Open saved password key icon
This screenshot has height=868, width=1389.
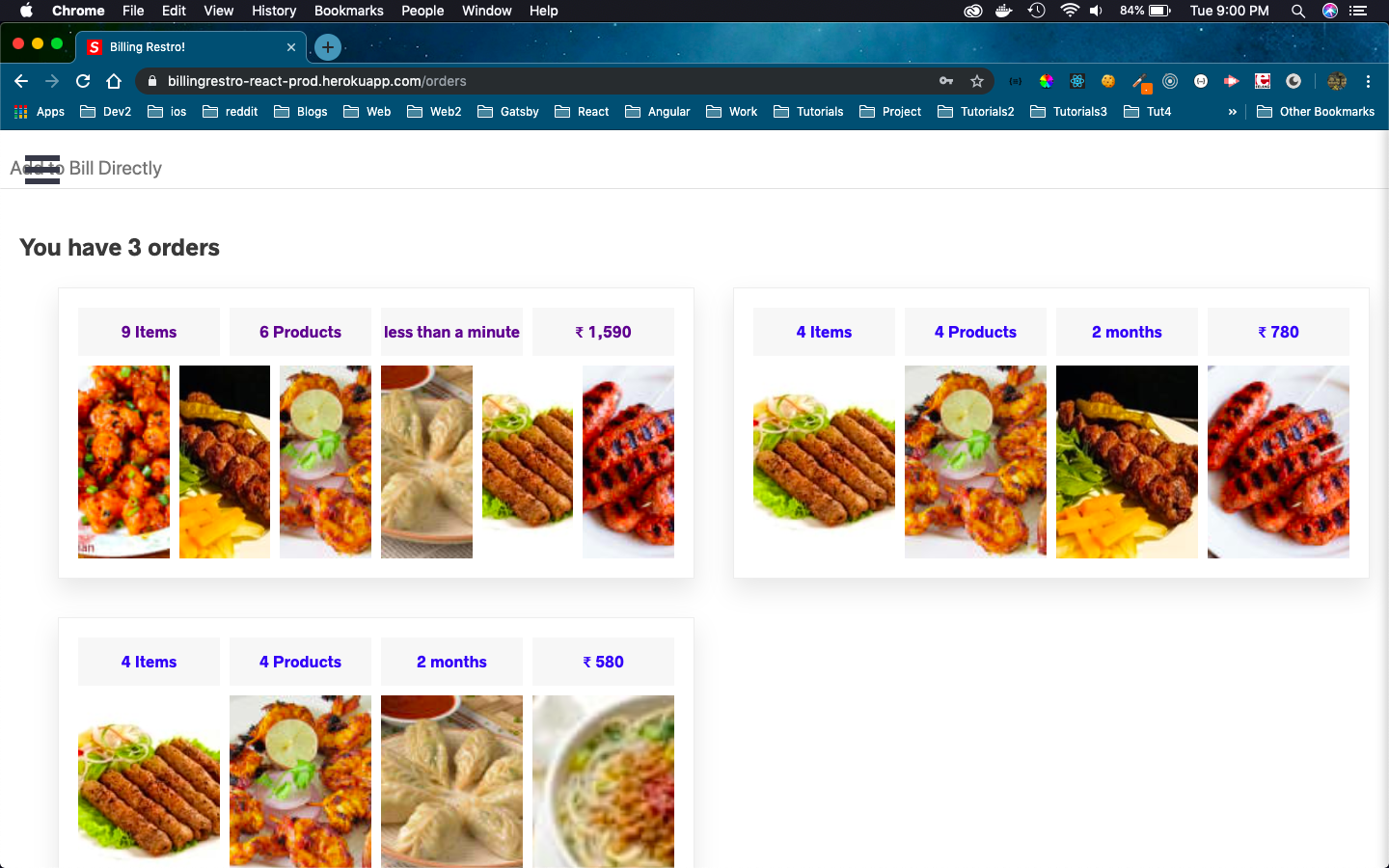(x=946, y=81)
